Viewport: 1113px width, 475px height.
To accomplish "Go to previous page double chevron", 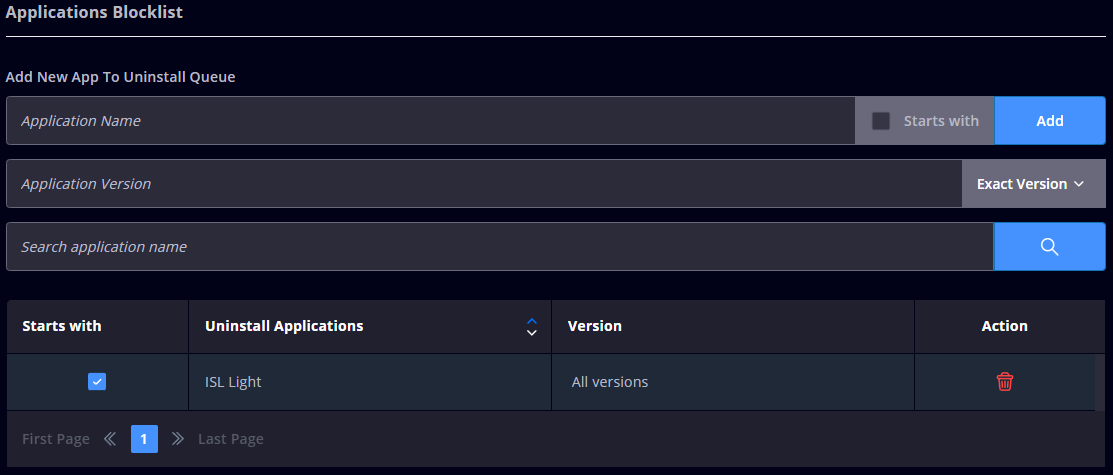I will click(x=110, y=439).
